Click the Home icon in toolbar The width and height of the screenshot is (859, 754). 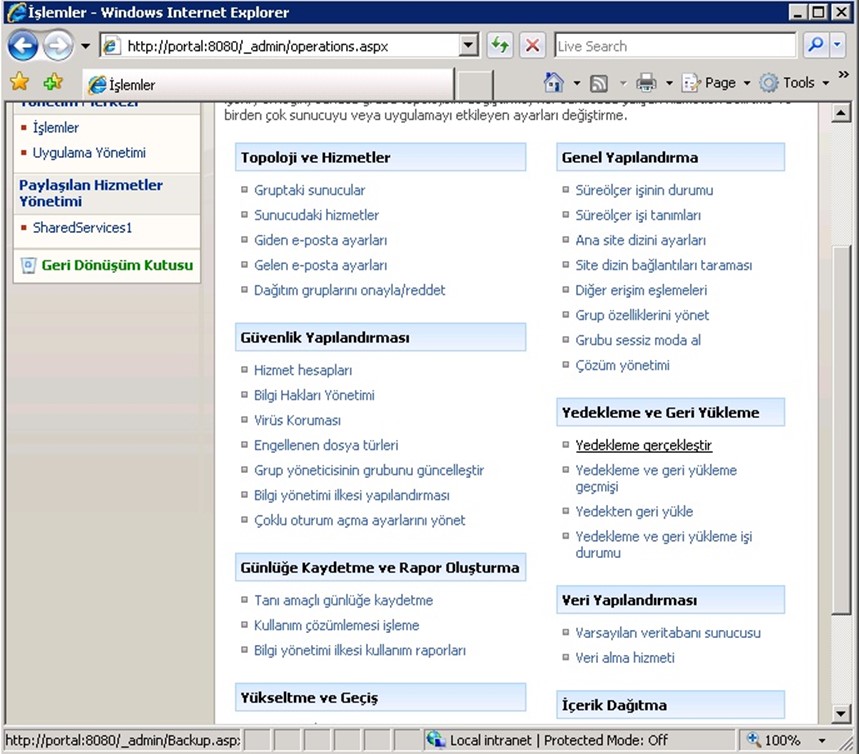point(553,83)
